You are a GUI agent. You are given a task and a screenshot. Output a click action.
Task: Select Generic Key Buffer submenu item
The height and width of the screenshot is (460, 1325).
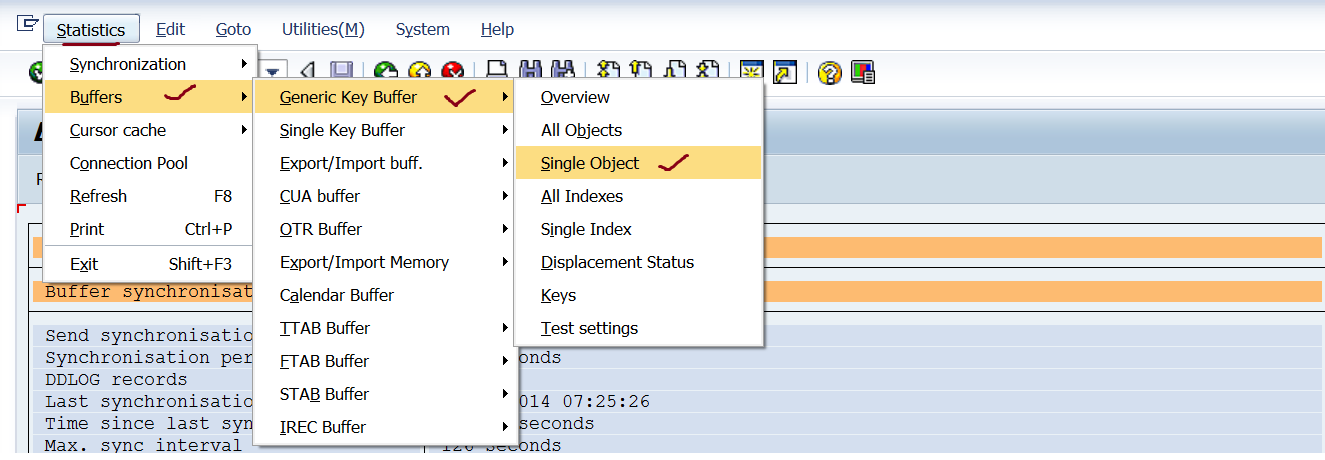[x=385, y=97]
